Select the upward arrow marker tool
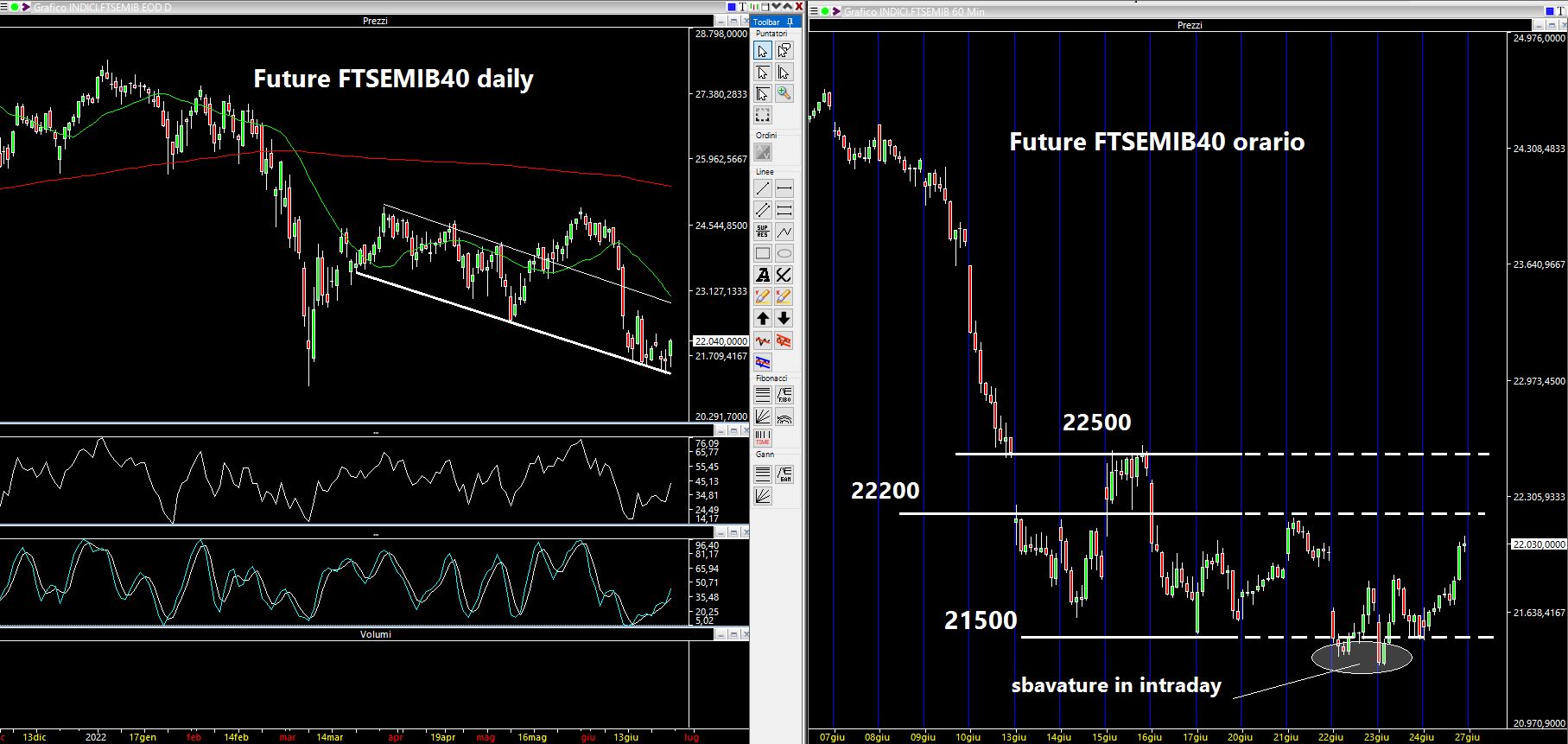1568x744 pixels. click(763, 319)
